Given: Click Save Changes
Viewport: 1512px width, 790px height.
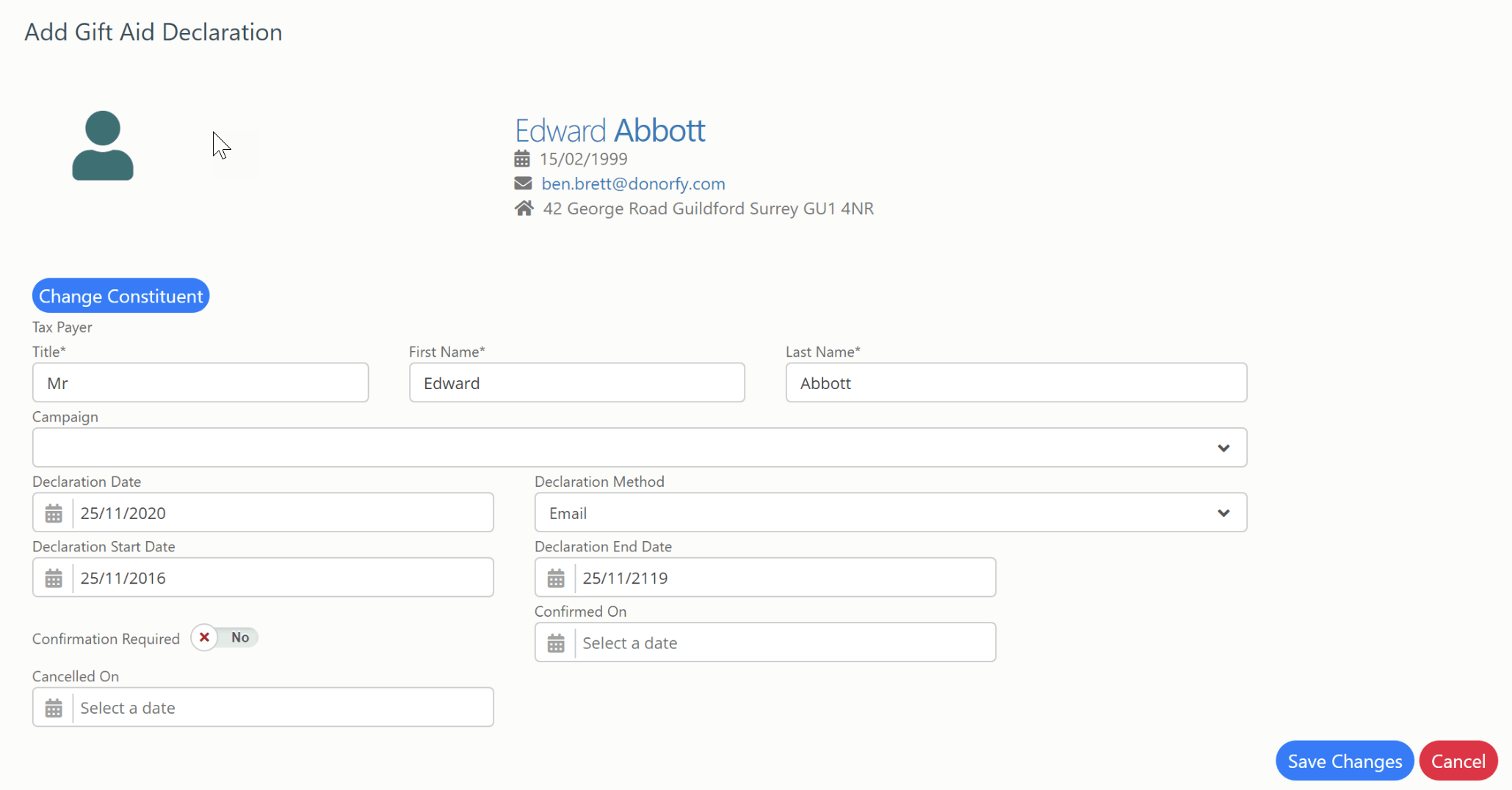Looking at the screenshot, I should (x=1344, y=761).
